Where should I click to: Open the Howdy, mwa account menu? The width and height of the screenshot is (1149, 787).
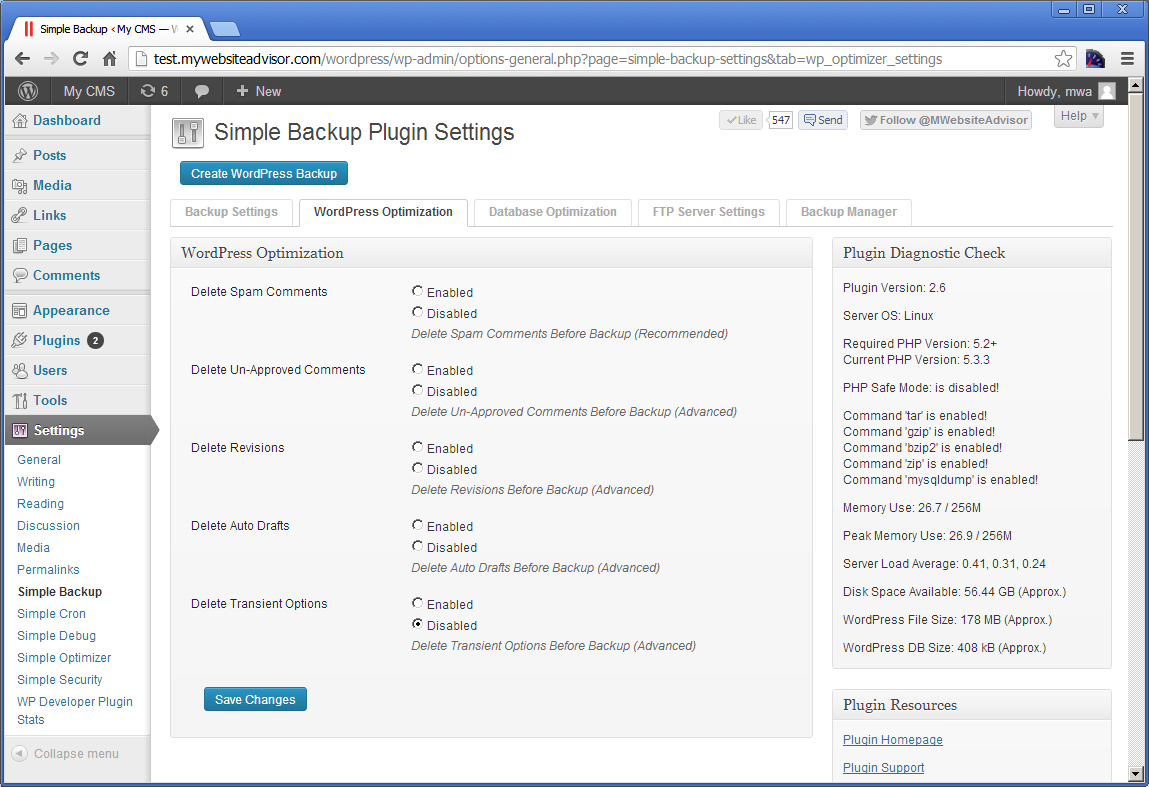pos(1066,91)
